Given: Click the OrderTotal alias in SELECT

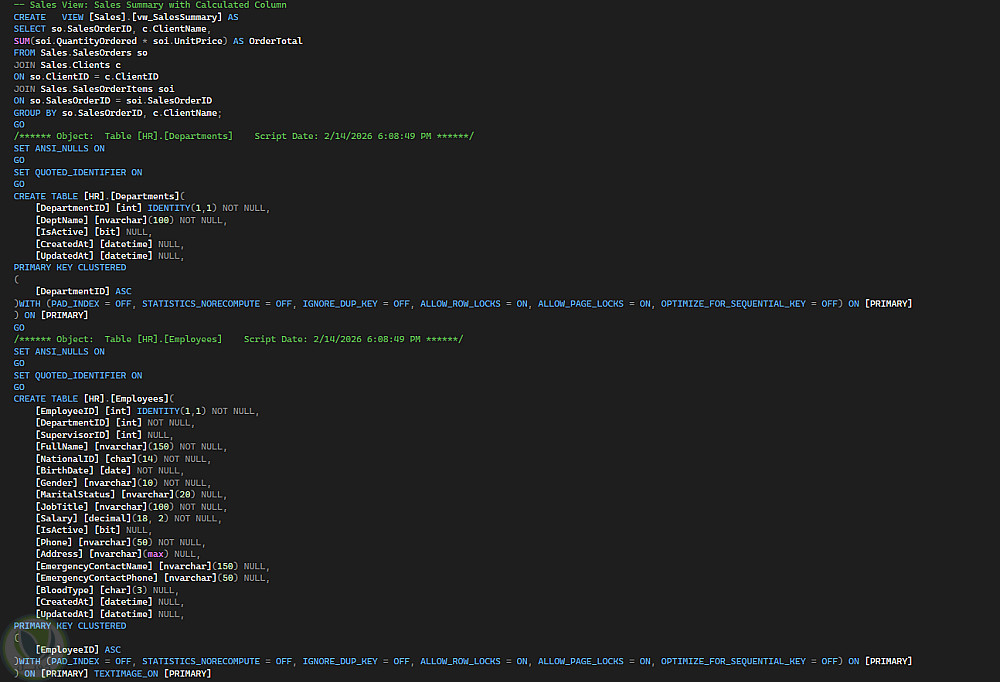Looking at the screenshot, I should tap(275, 41).
